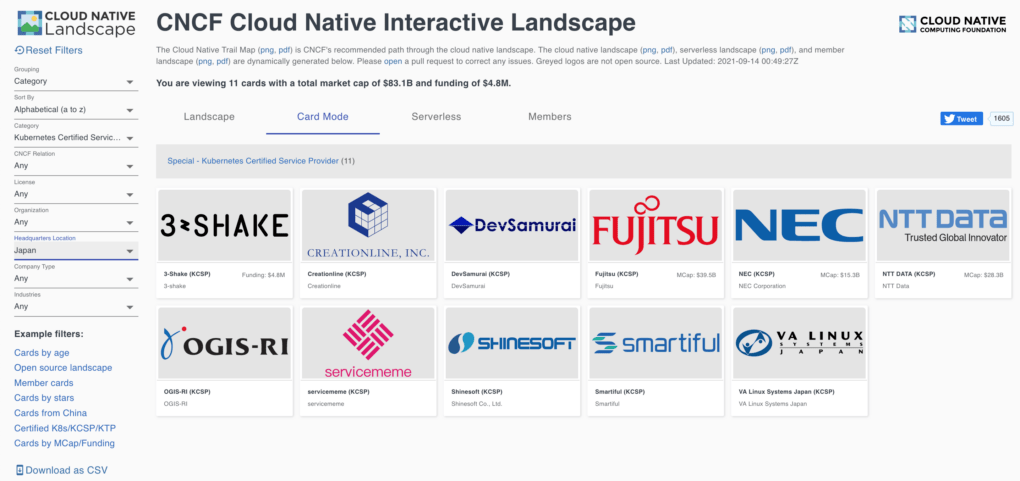Click Download as CSV

tap(61, 470)
